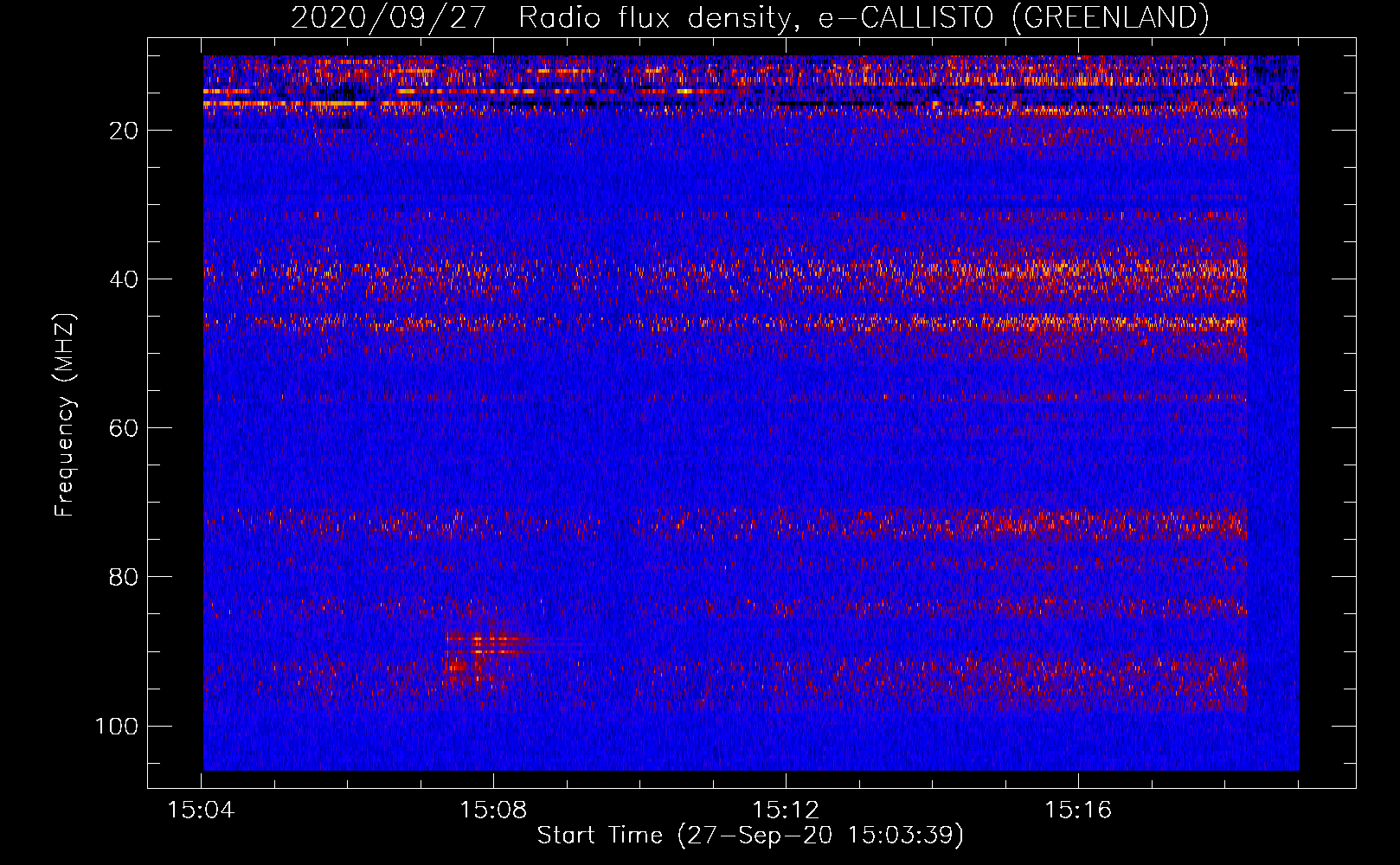This screenshot has height=865, width=1400.
Task: Click the '100' frequency tick label
Action: coord(117,726)
